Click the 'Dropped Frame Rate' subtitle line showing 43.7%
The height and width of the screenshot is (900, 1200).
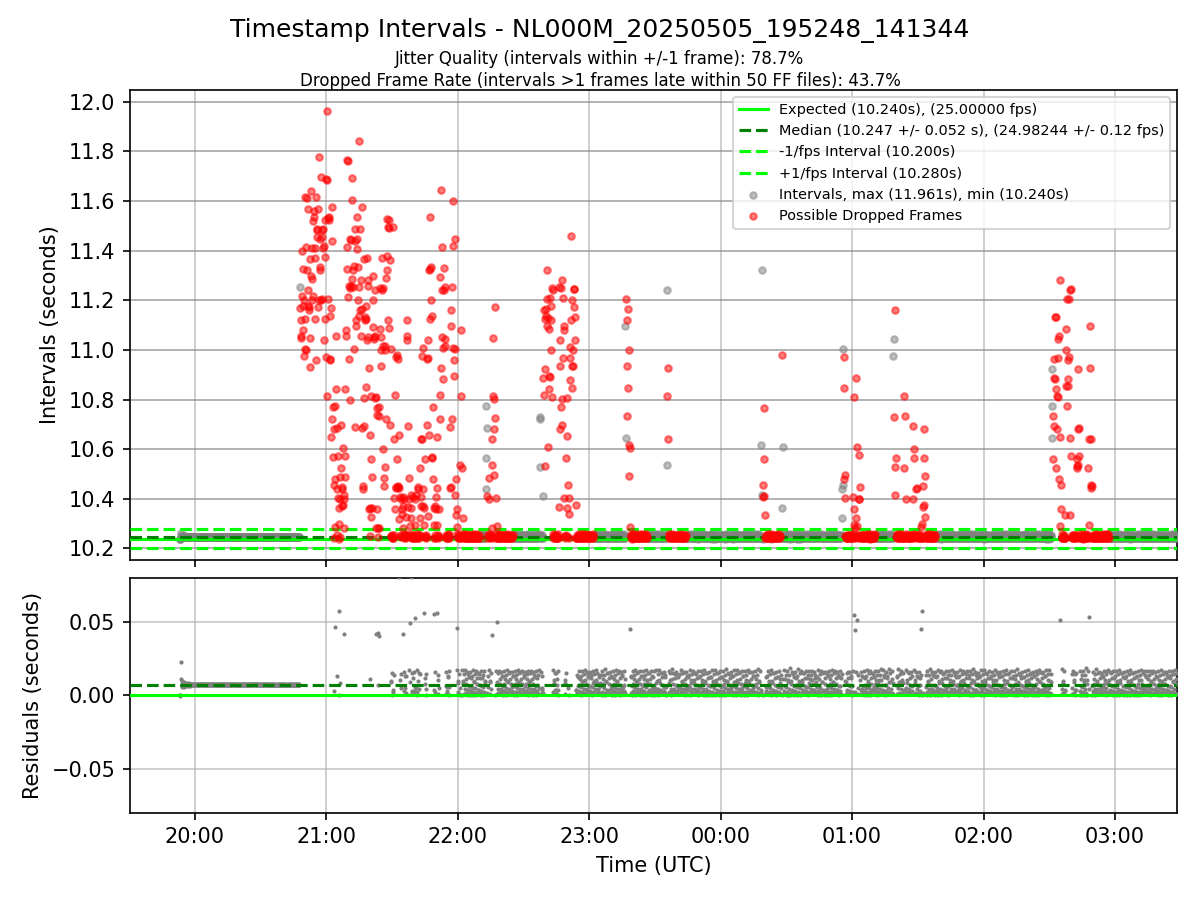(x=600, y=79)
